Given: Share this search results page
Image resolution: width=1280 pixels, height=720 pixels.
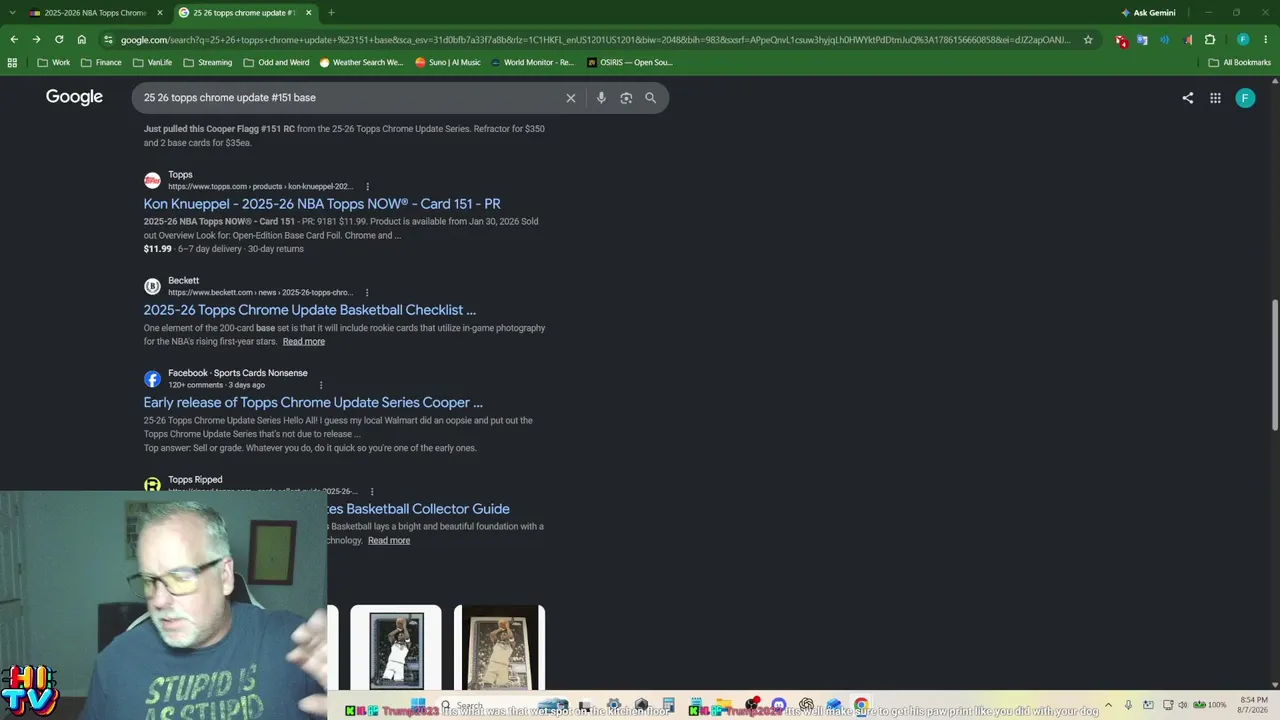Looking at the screenshot, I should pyautogui.click(x=1187, y=98).
